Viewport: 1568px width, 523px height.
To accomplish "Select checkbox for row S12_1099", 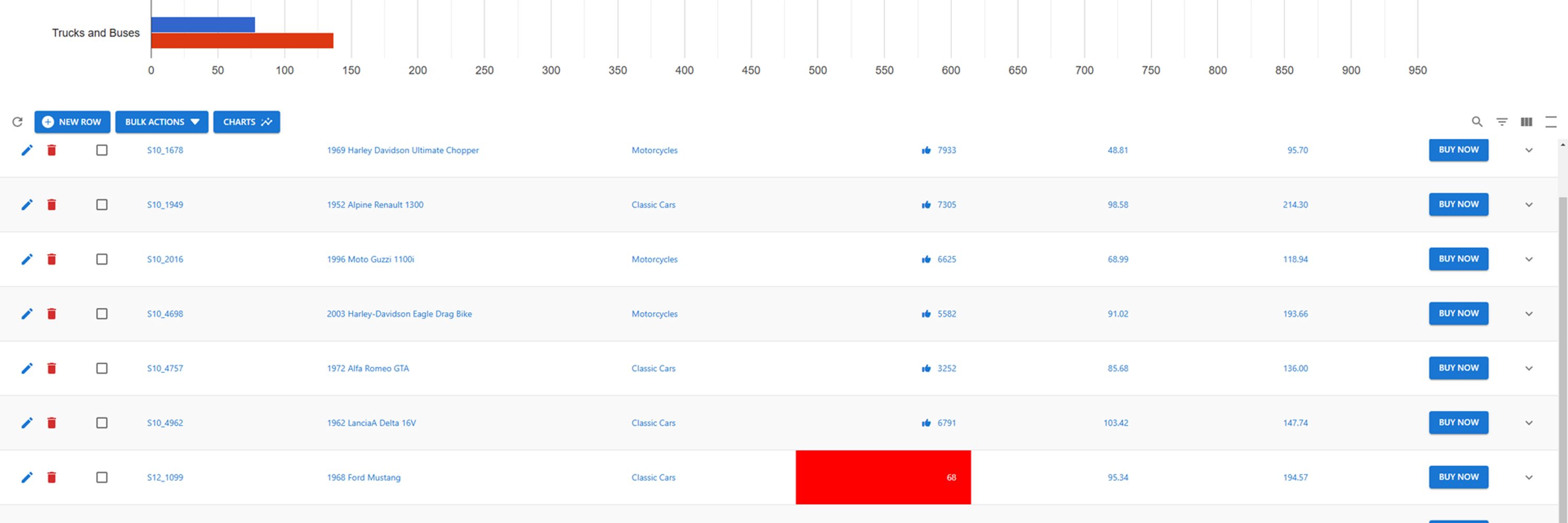I will click(x=101, y=477).
